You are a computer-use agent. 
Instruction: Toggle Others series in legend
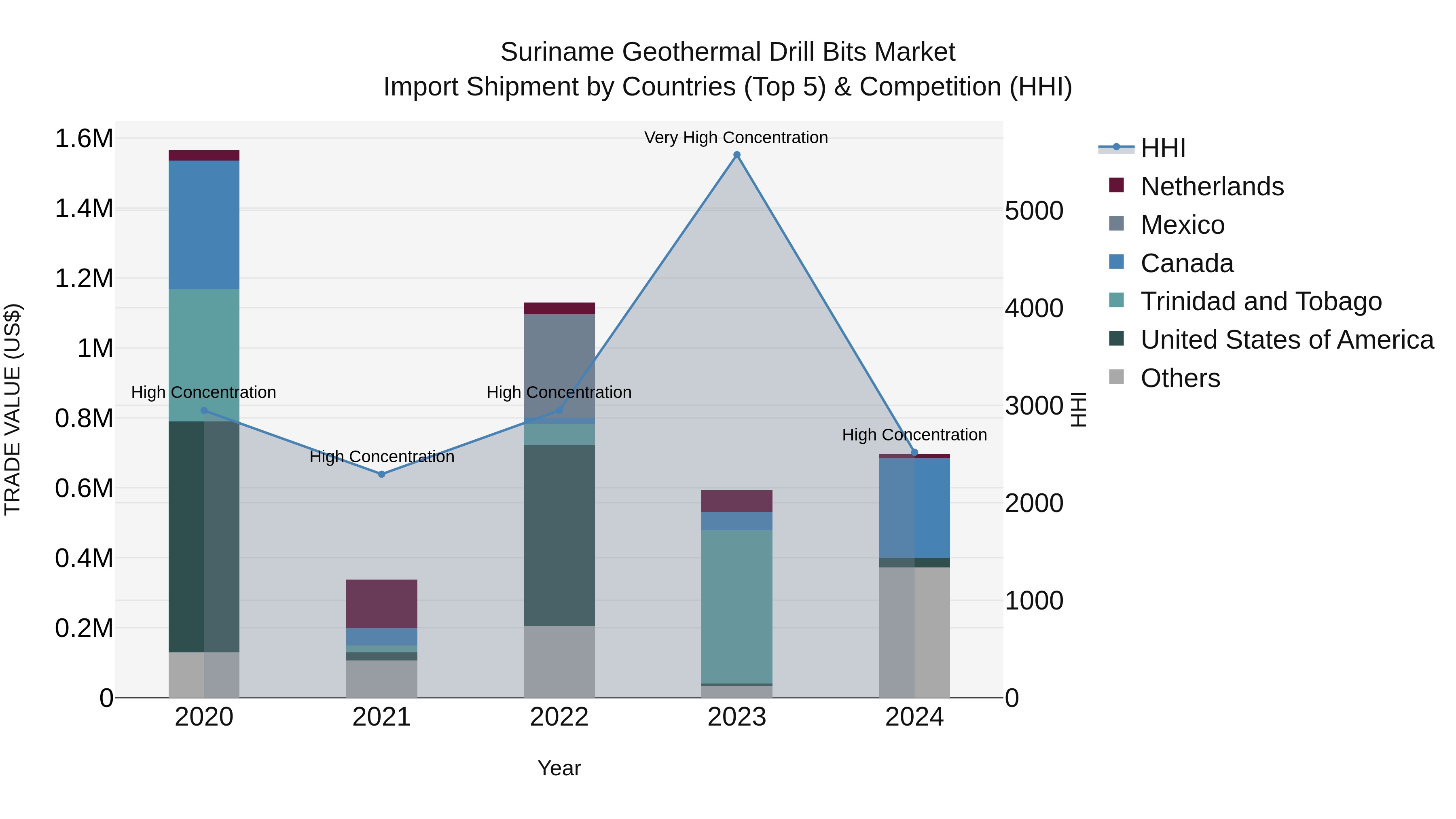coord(1164,378)
